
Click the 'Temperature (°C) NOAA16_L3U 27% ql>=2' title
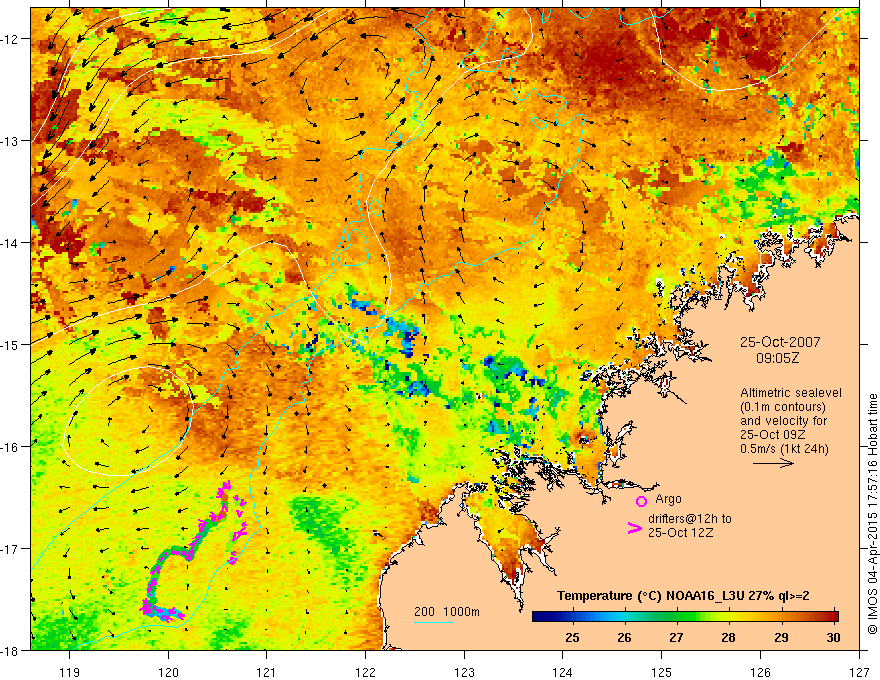point(683,596)
